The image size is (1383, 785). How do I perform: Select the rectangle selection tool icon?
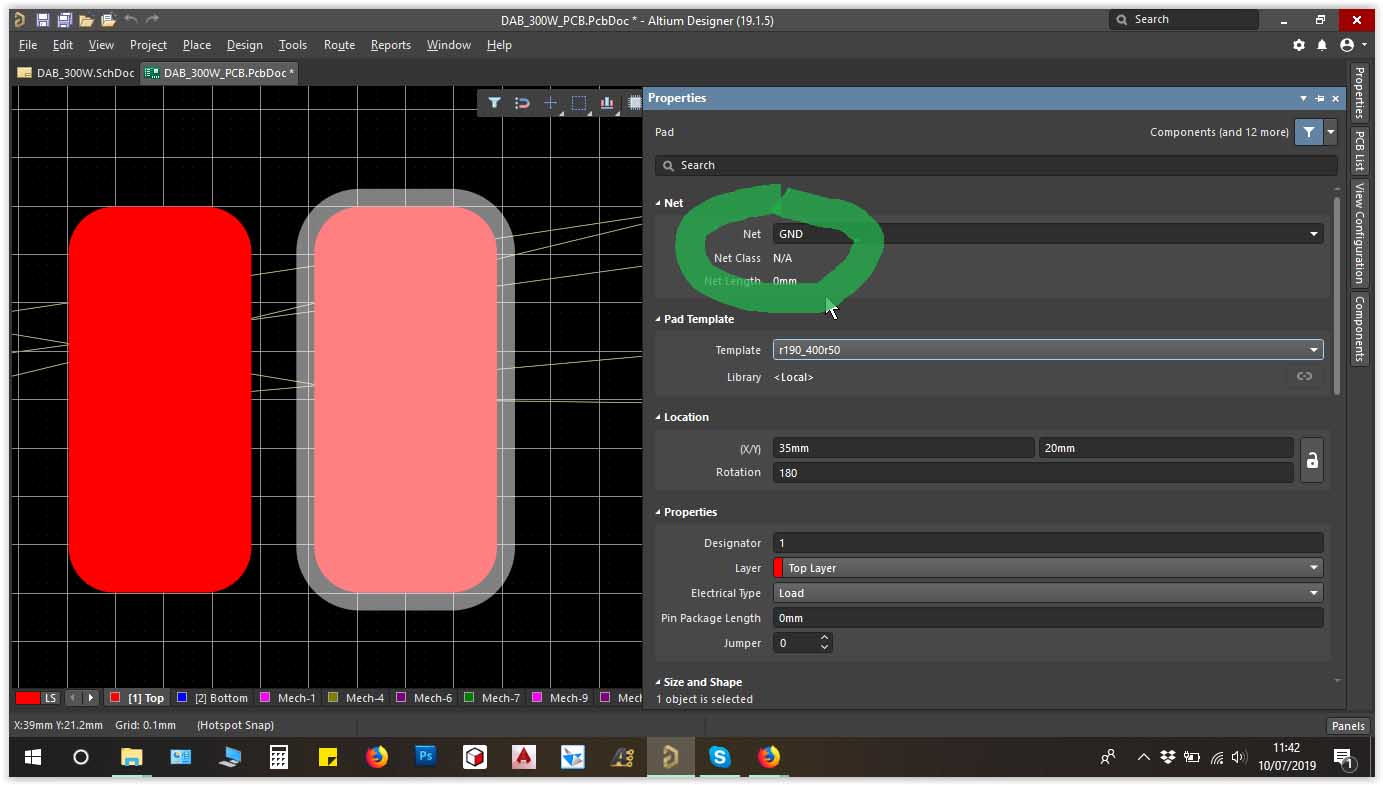578,103
